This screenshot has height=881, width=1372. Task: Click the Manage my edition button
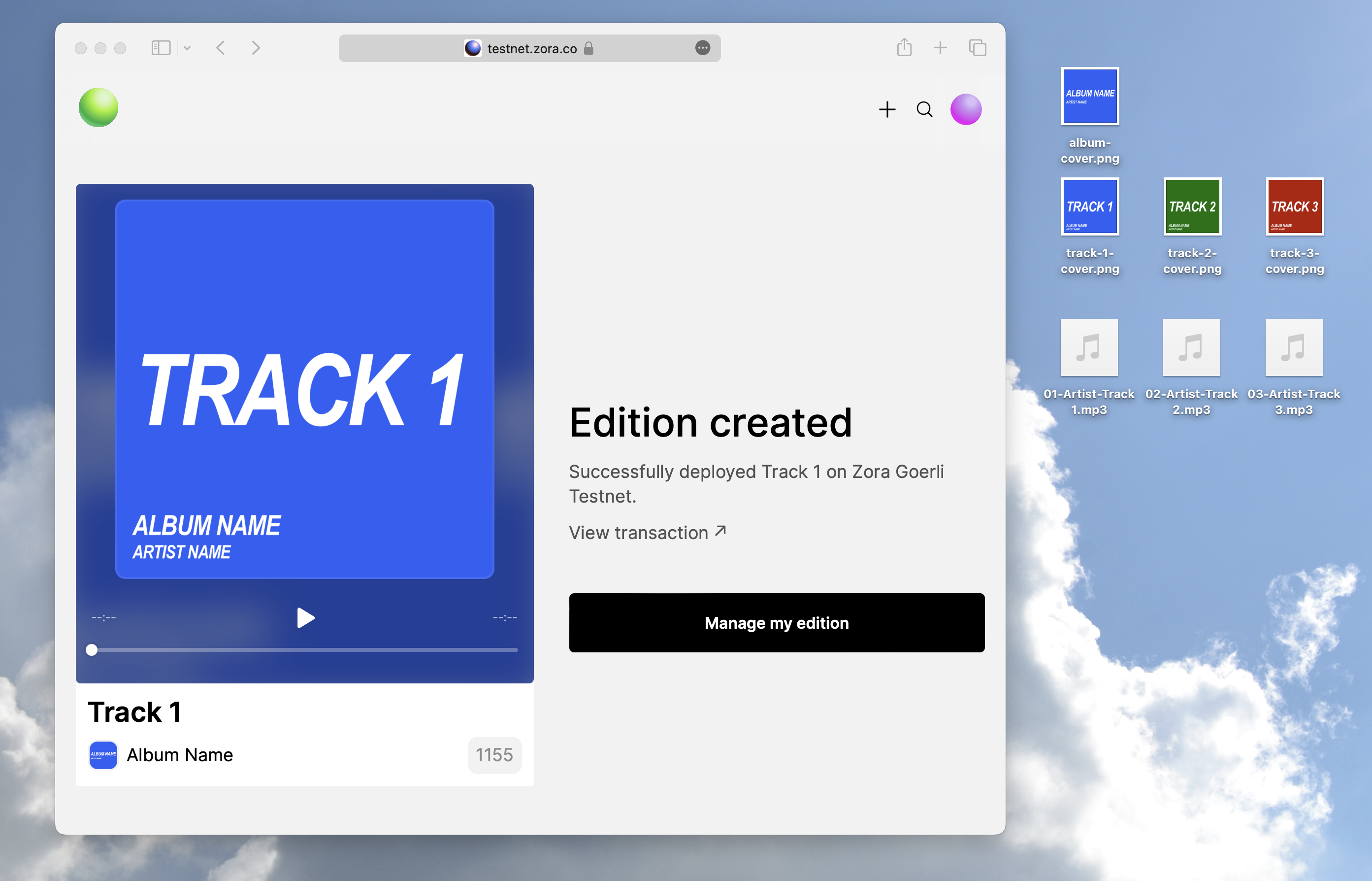pos(776,622)
